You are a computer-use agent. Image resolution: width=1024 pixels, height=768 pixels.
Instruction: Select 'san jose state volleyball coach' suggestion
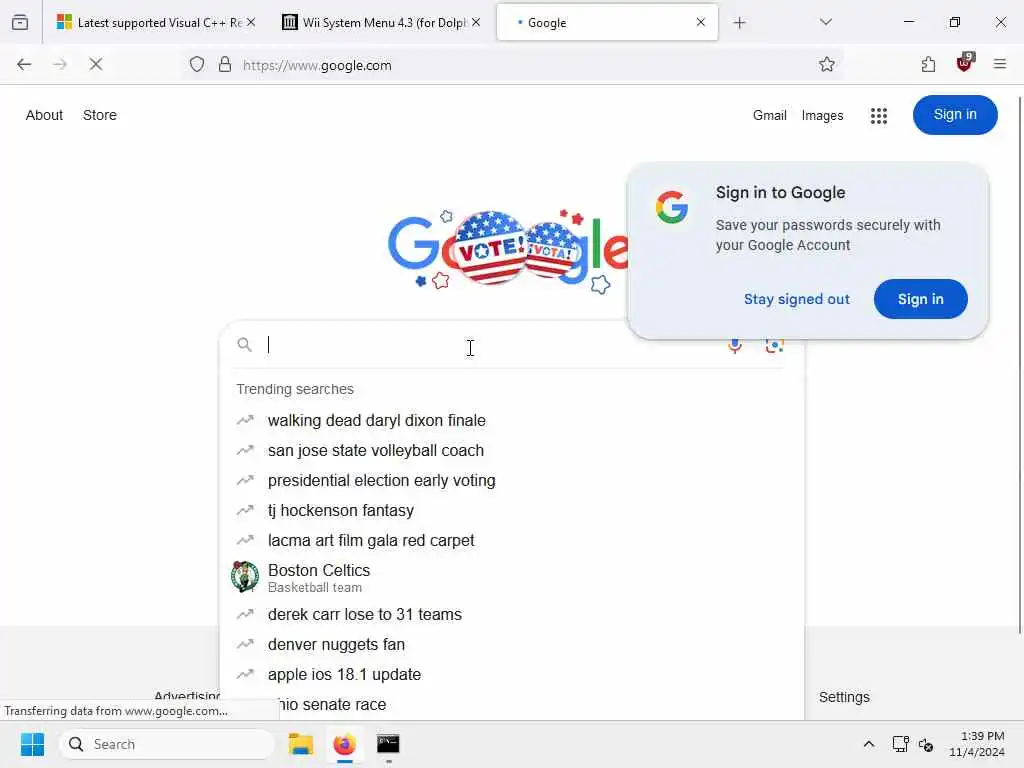pyautogui.click(x=513, y=450)
